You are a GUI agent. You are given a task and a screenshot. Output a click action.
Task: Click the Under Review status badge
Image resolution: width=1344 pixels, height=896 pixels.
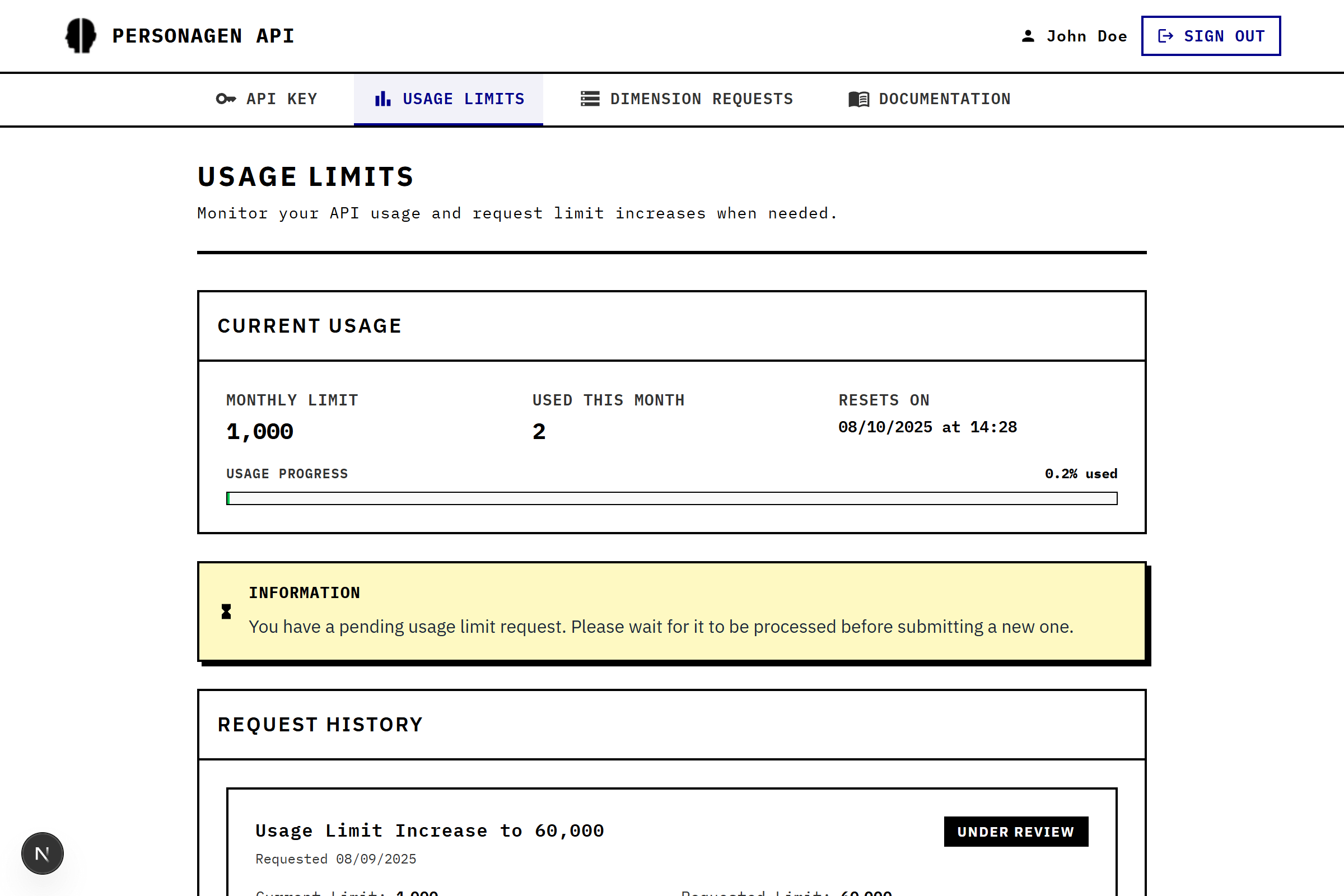coord(1016,832)
